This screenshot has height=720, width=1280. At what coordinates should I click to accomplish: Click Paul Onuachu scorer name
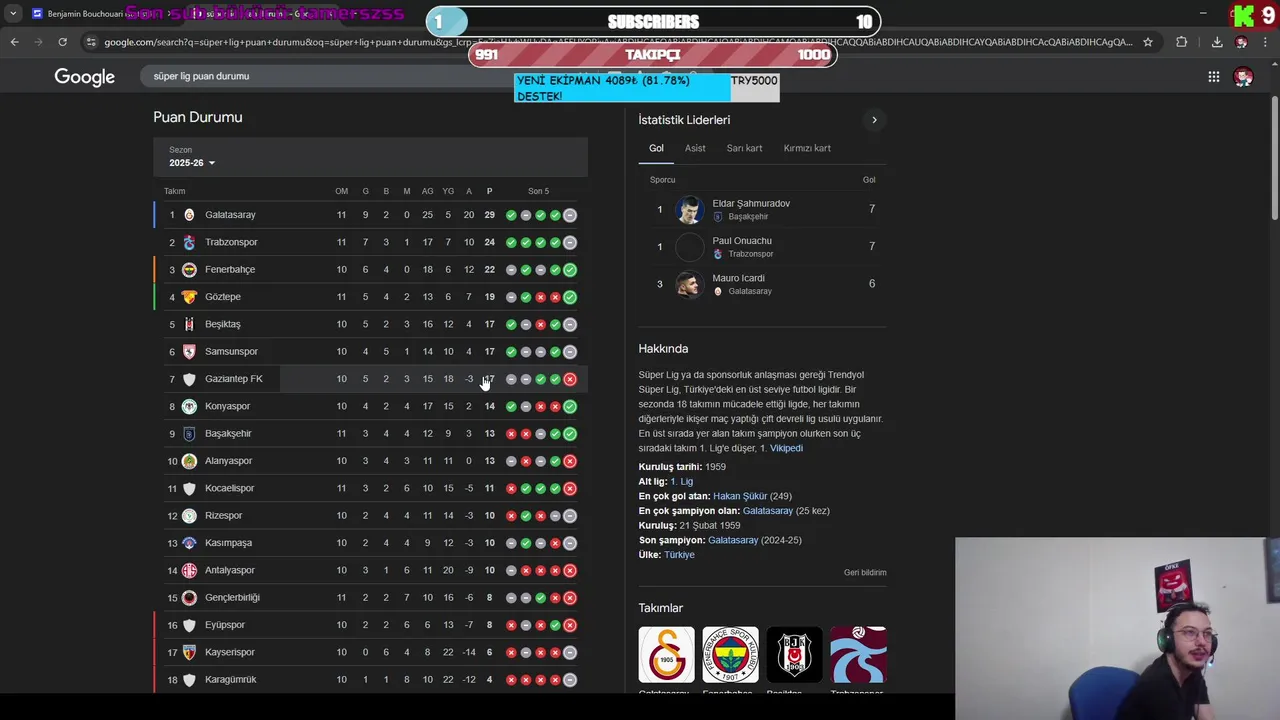pos(742,241)
